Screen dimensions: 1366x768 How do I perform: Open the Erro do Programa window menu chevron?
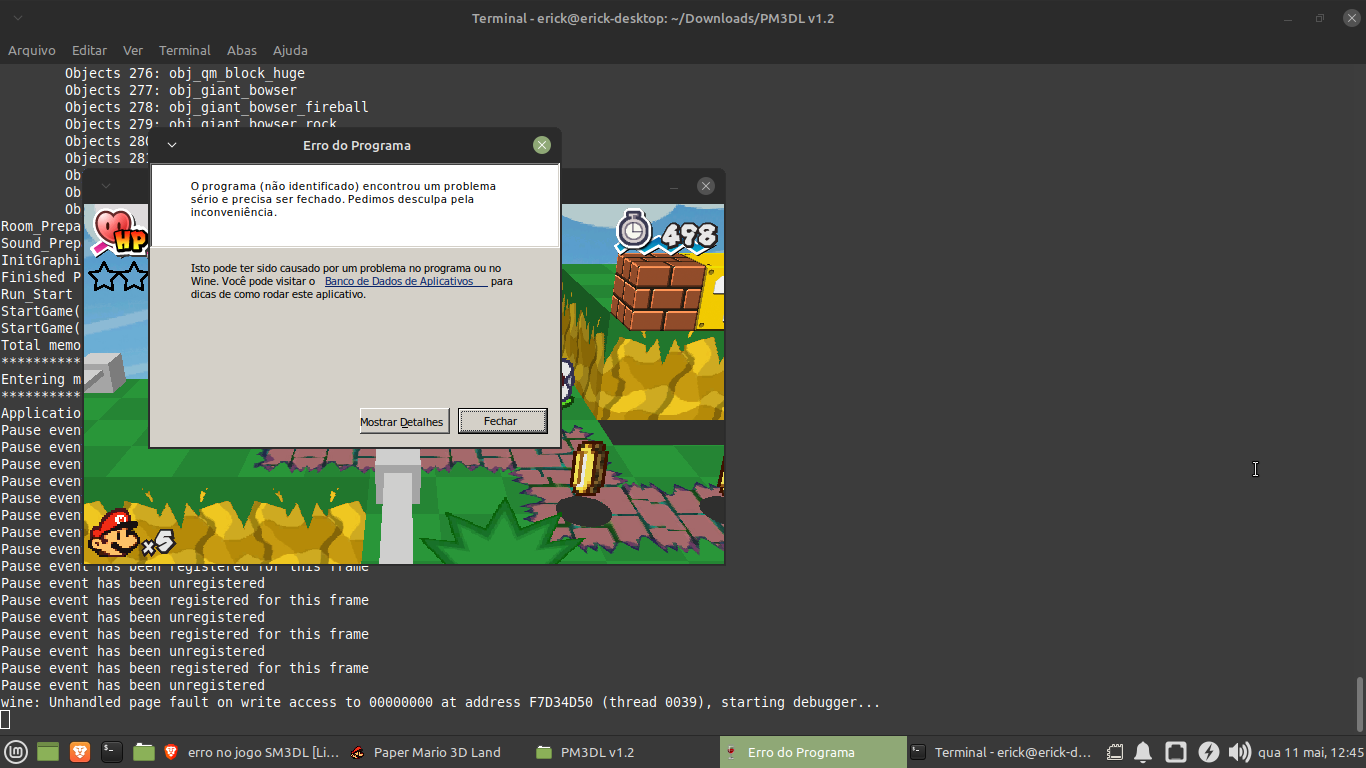172,145
